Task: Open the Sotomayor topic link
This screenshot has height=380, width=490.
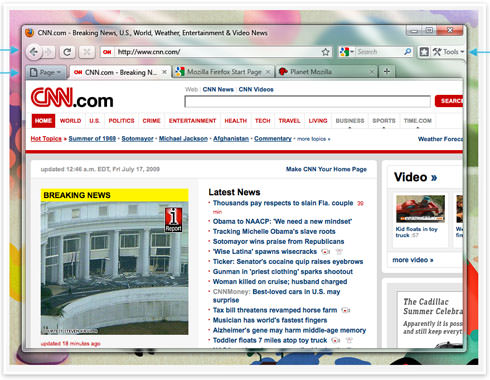Action: [x=137, y=139]
